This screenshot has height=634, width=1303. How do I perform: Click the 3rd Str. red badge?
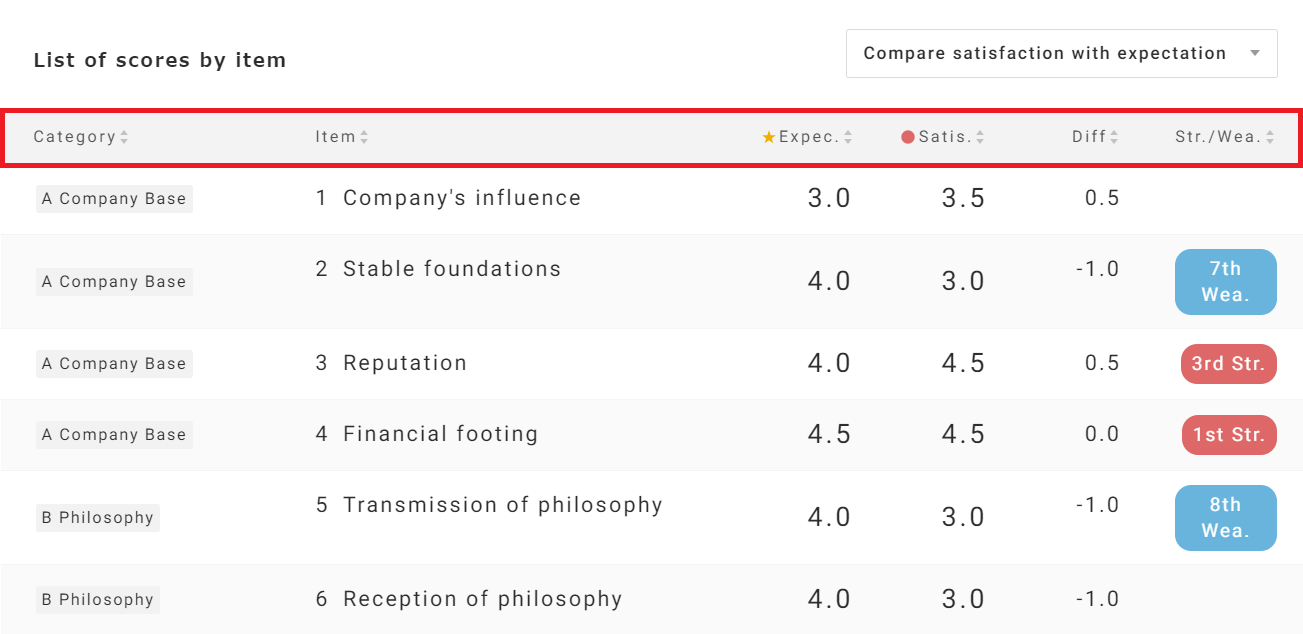(1228, 364)
